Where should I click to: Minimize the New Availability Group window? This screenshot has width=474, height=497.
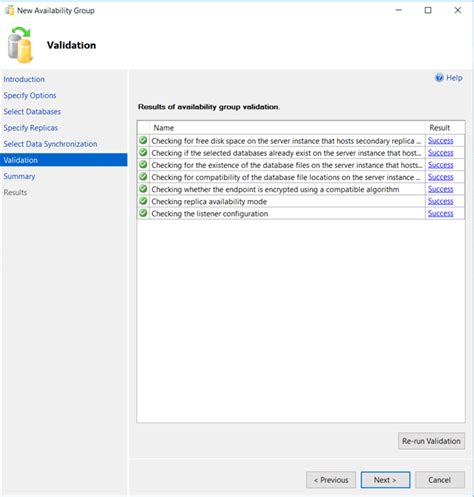[x=398, y=10]
